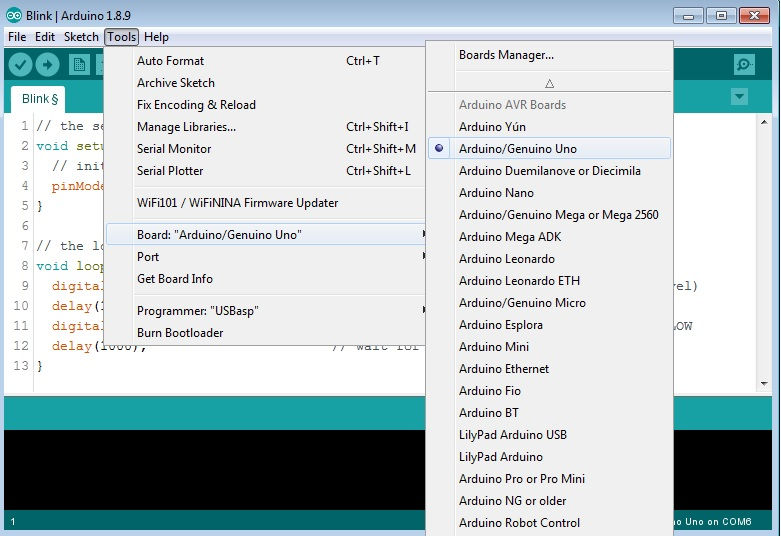Image resolution: width=781 pixels, height=536 pixels.
Task: Open Serial Plotter
Action: 266,170
